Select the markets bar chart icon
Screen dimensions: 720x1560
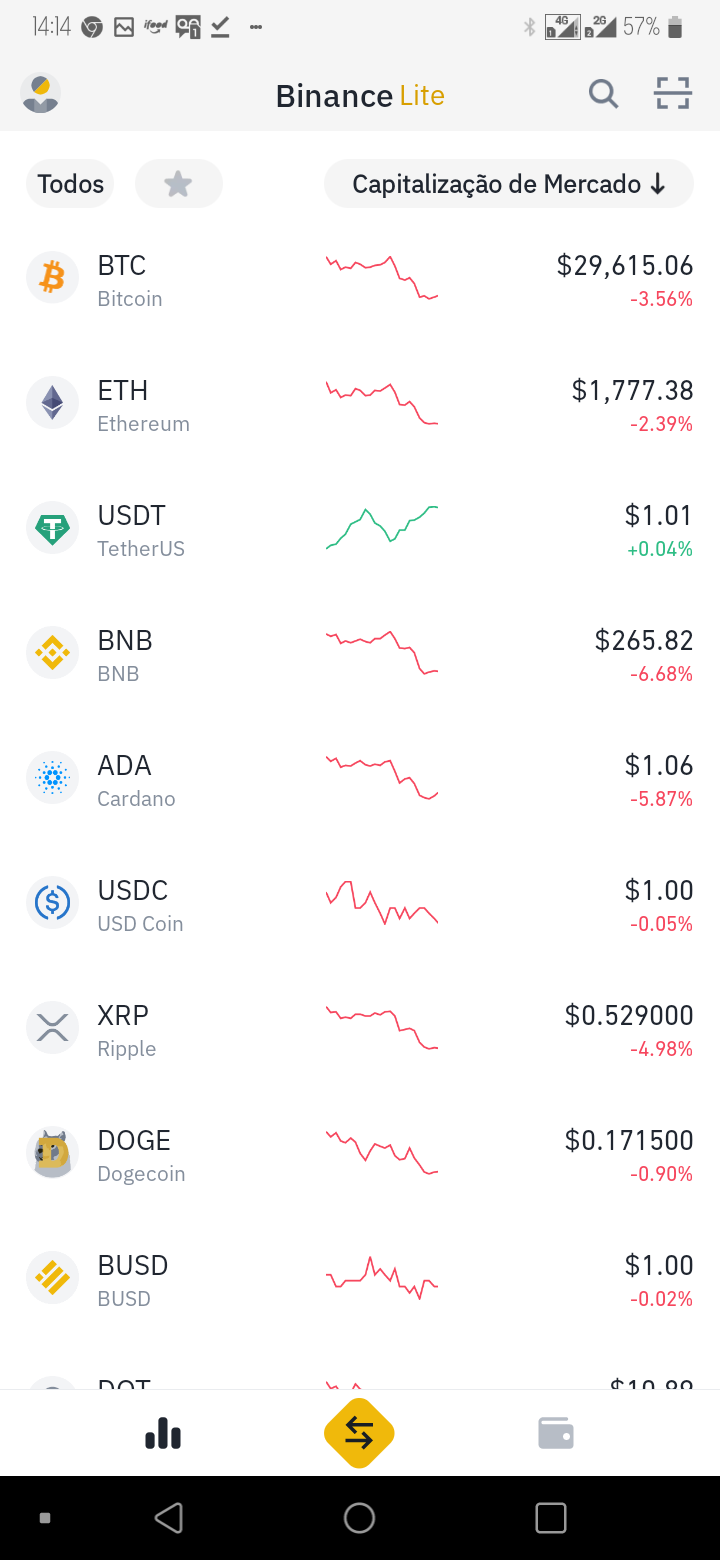pos(163,1433)
